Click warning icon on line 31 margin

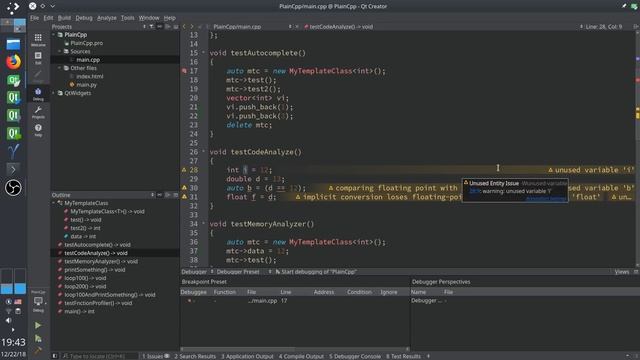point(184,197)
